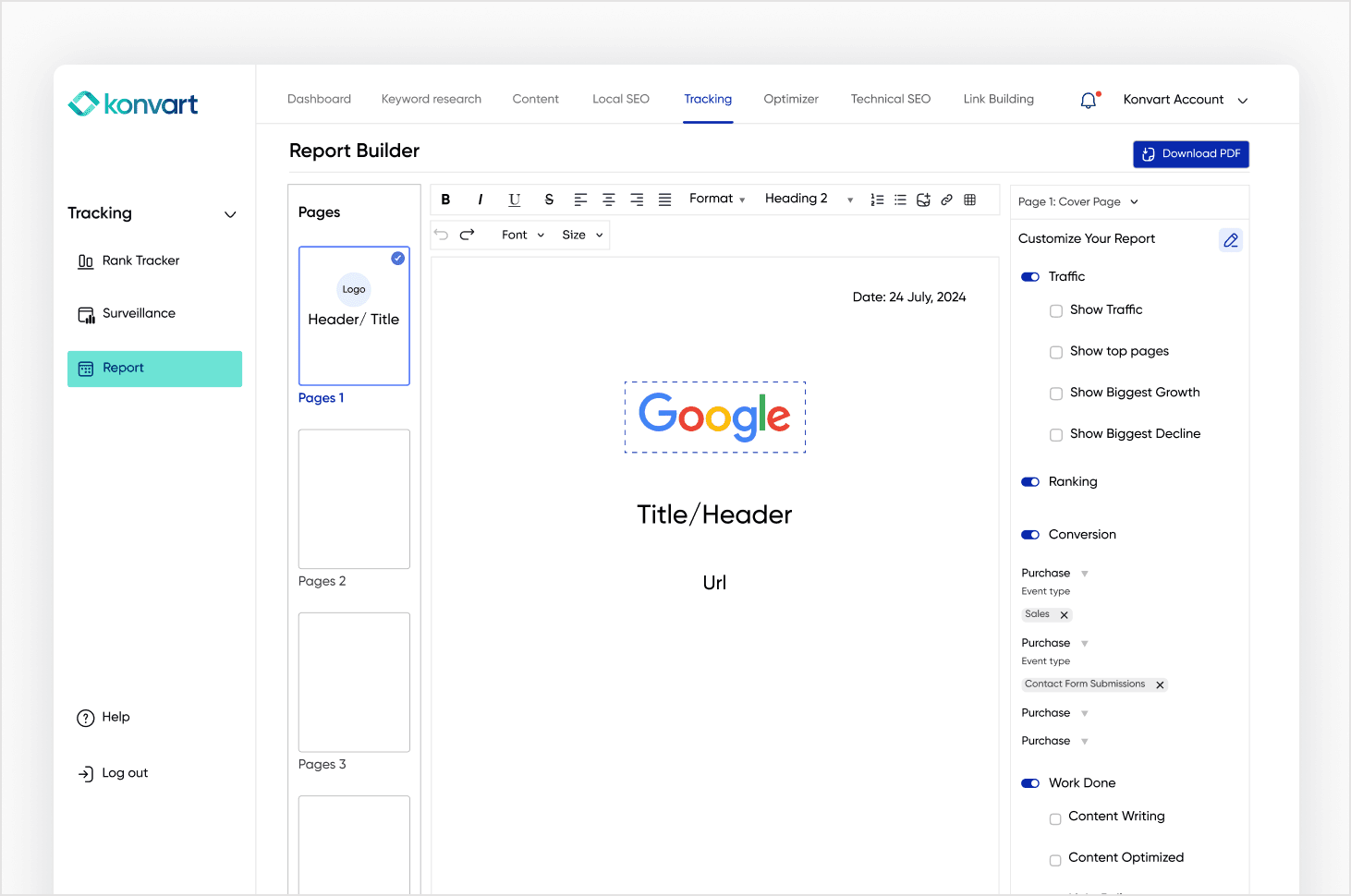
Task: Go to Link Building tab
Action: click(x=999, y=99)
